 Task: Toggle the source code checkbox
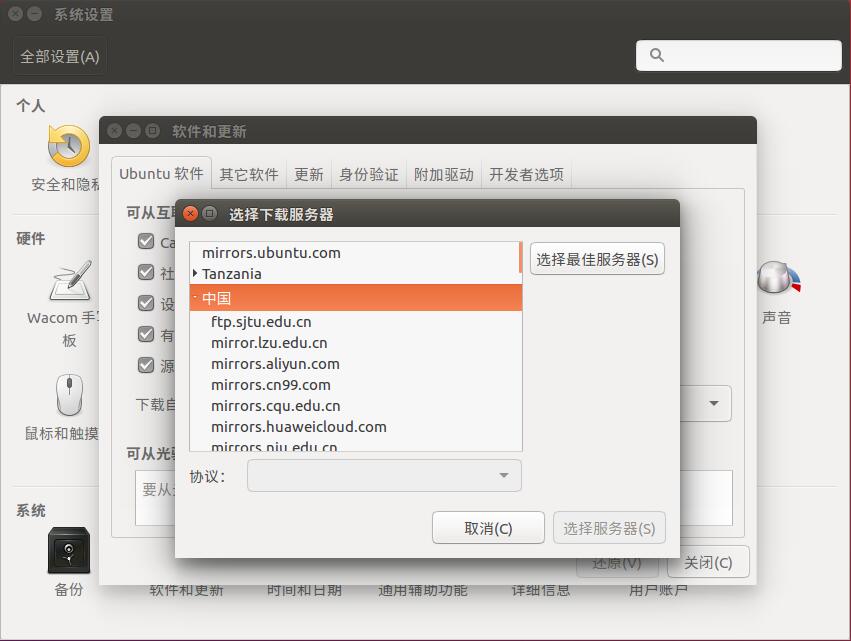pos(146,365)
